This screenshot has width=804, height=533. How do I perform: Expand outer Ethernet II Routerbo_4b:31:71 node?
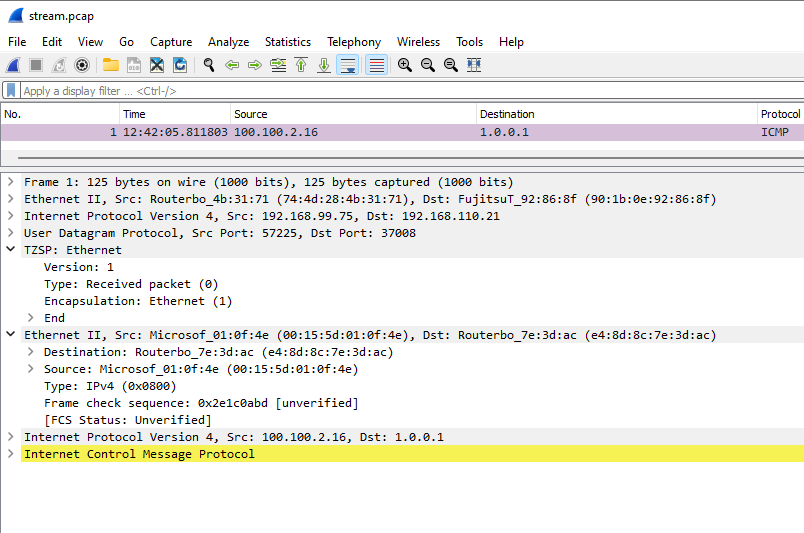[10, 199]
